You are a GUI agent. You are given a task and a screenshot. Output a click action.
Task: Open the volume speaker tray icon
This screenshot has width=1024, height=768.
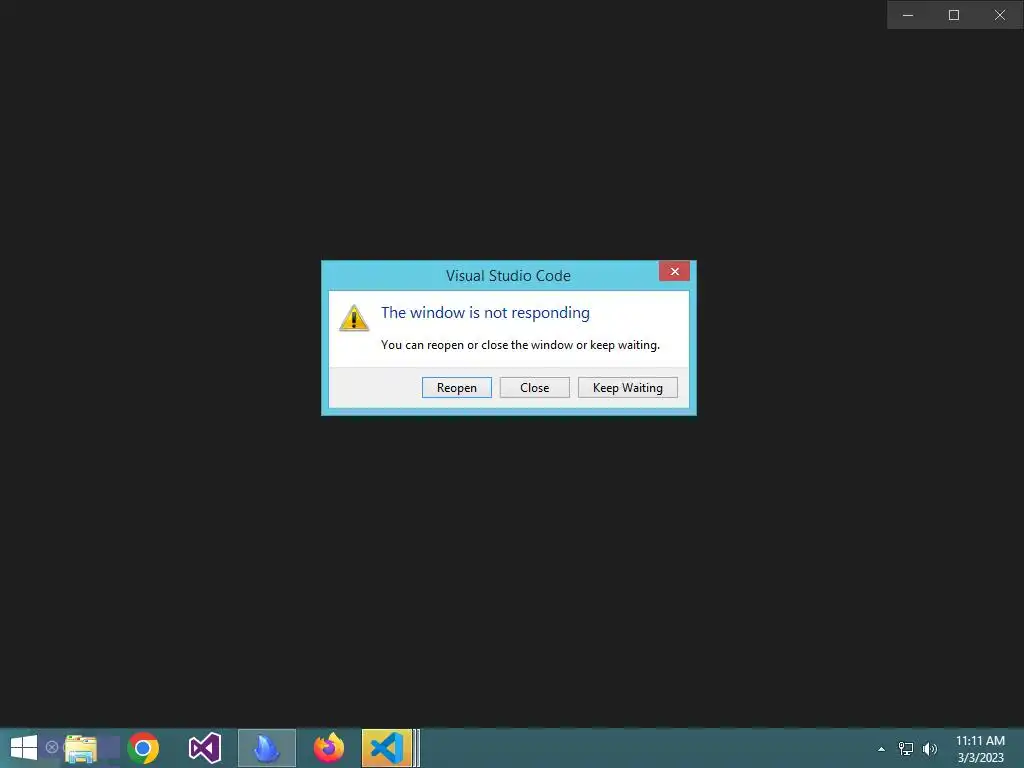930,748
